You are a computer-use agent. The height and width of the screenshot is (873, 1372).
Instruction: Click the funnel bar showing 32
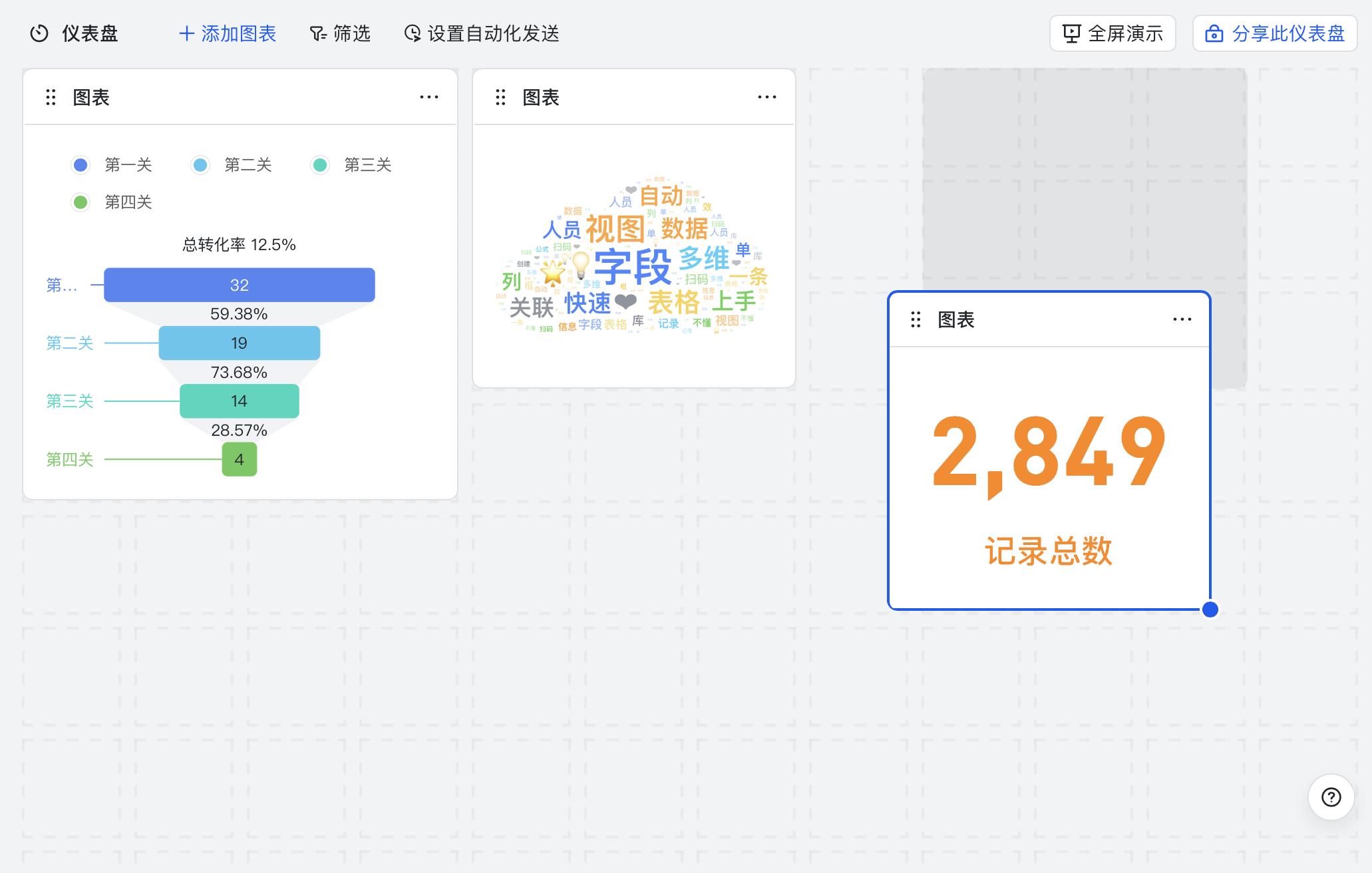pyautogui.click(x=240, y=285)
